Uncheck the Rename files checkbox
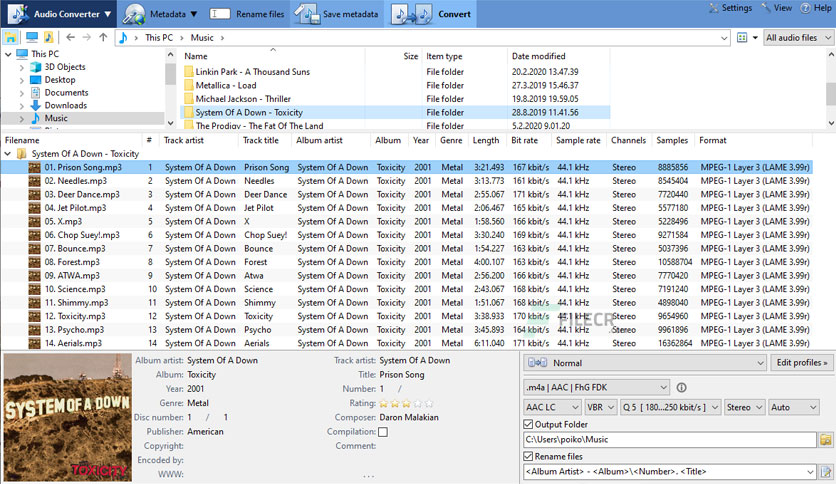This screenshot has width=836, height=484. 528,456
